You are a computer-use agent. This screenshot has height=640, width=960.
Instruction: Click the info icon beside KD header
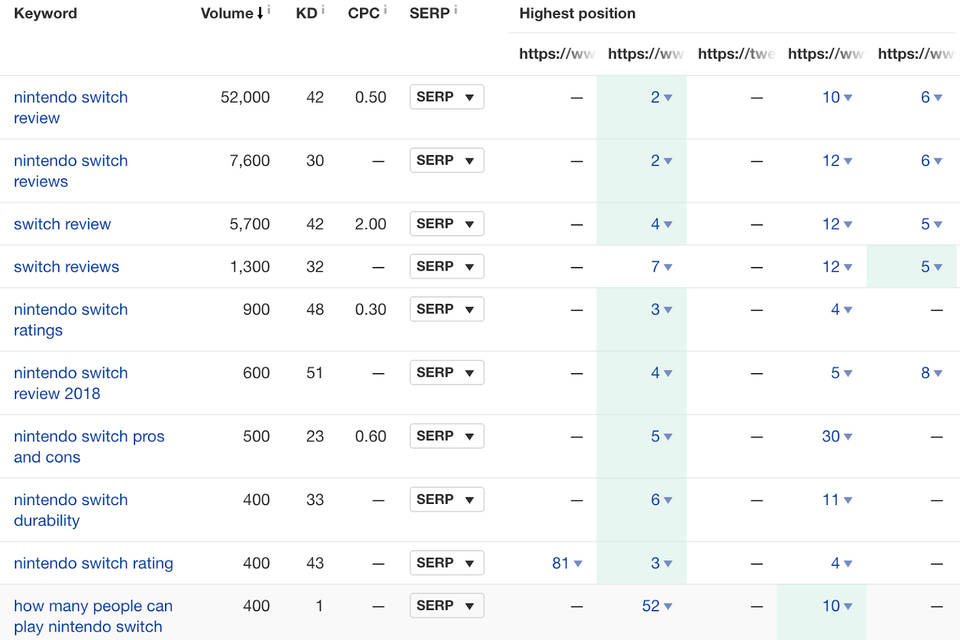[x=323, y=10]
